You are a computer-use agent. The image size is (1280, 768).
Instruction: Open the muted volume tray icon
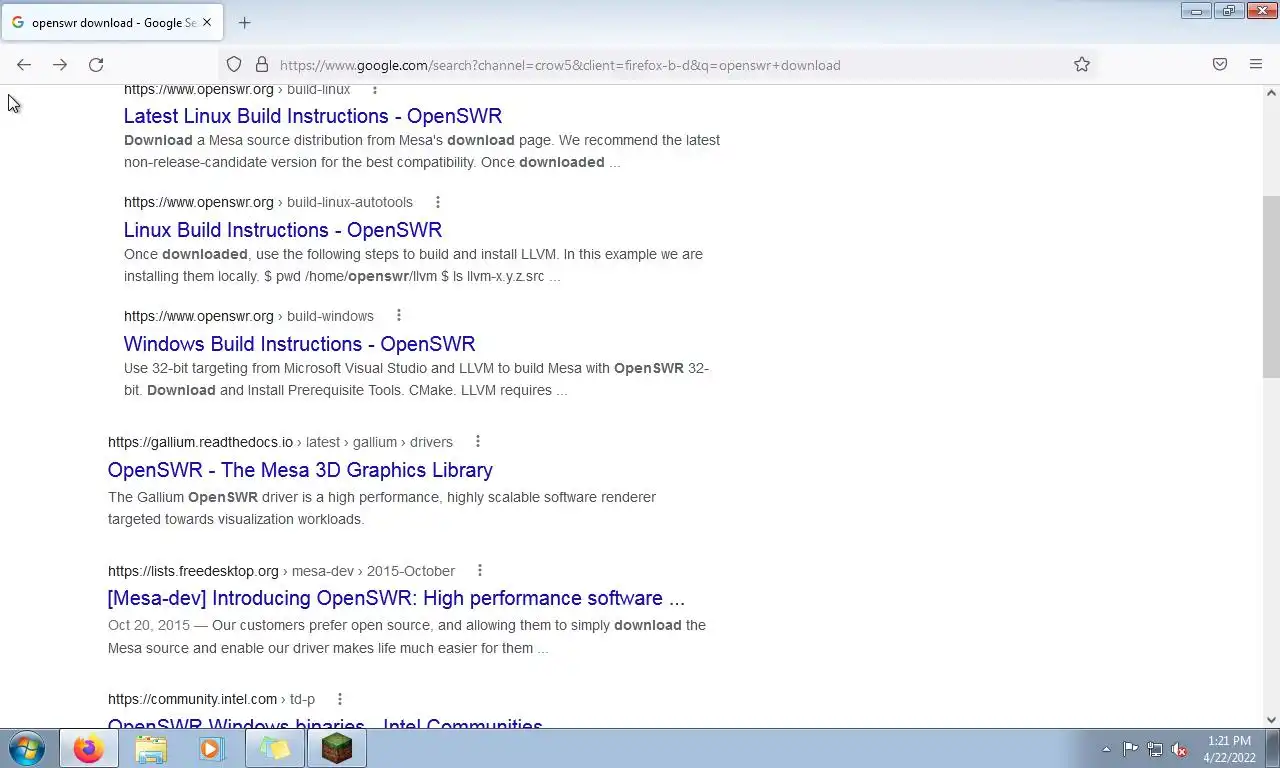coord(1179,749)
